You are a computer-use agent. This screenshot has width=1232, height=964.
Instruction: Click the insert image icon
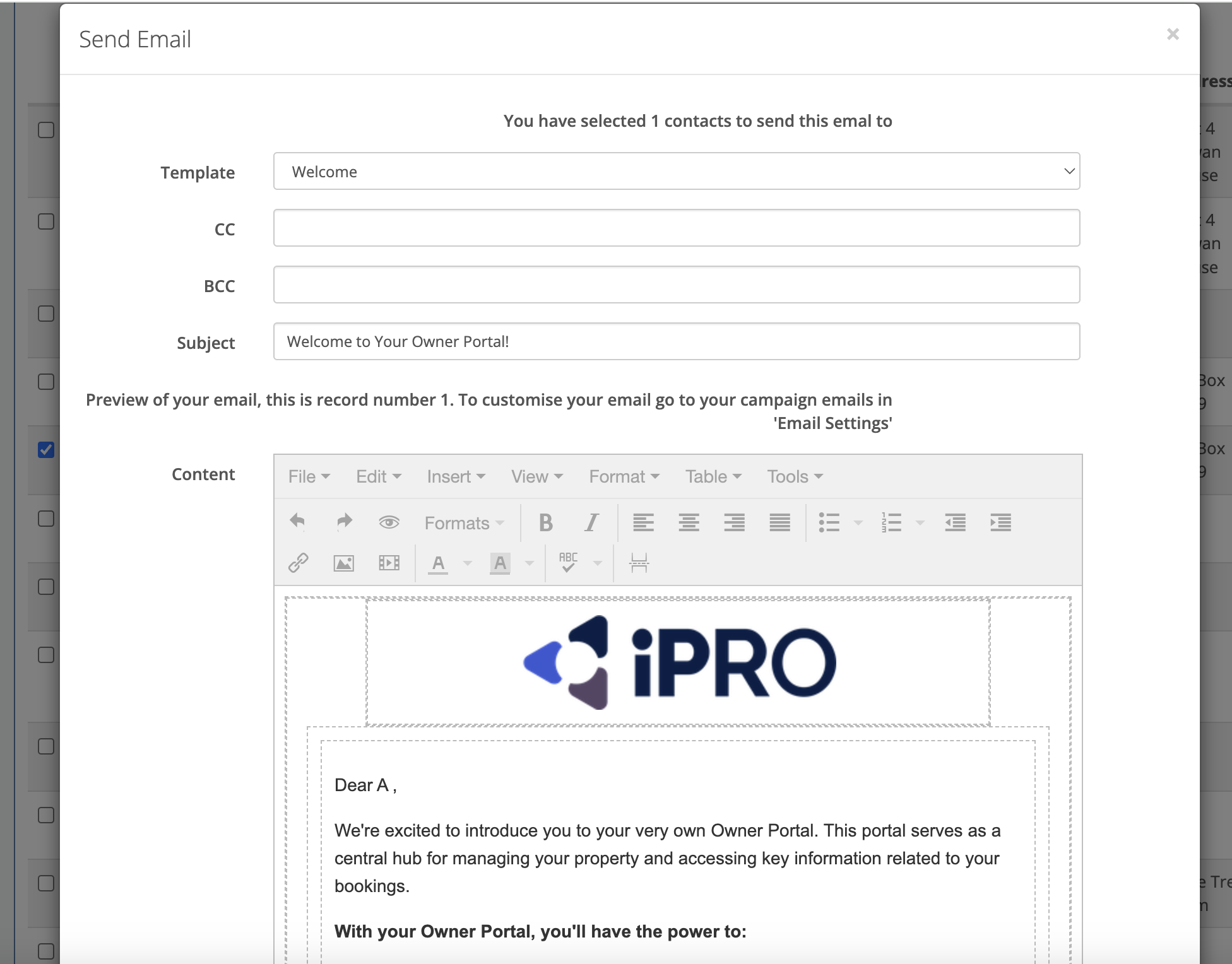coord(343,563)
